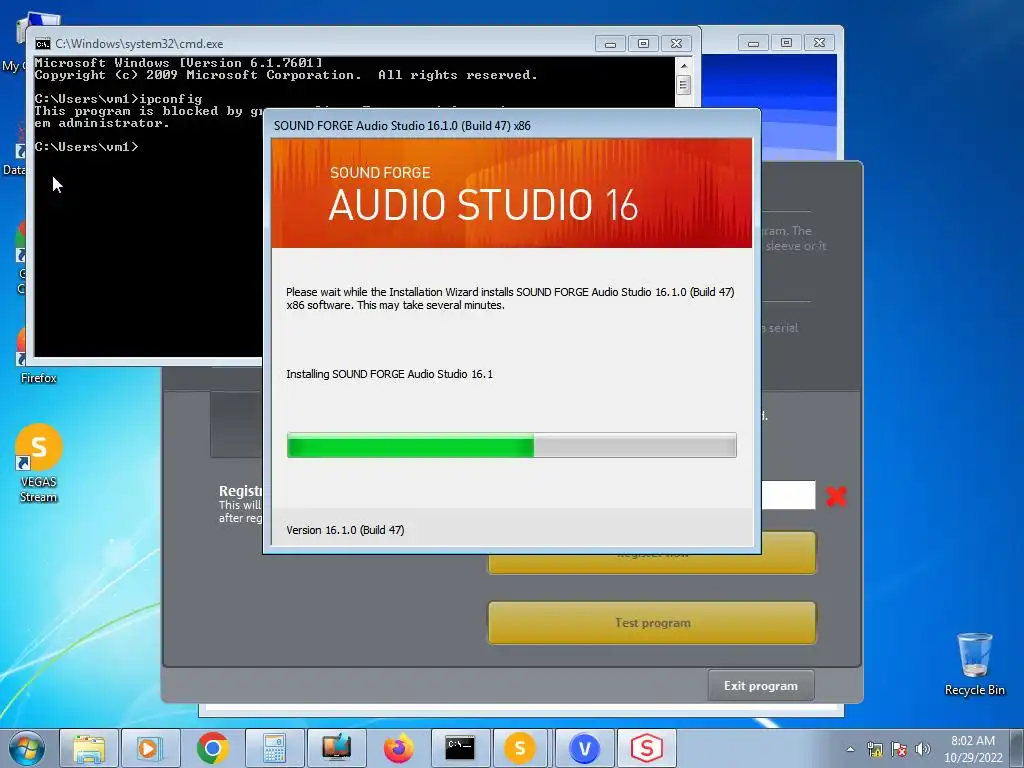
Task: Click the AUDIO STUDIO 16 banner
Action: point(511,193)
